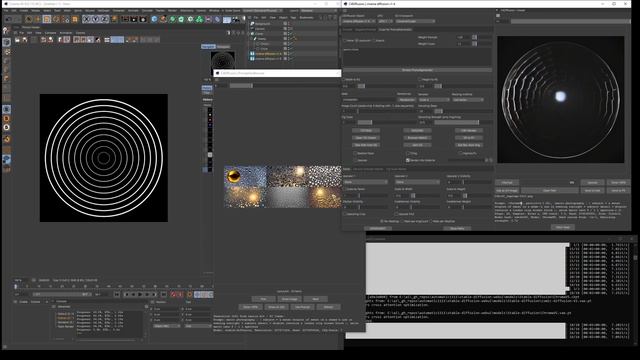Click the wide Shorten Prompt button
Image resolution: width=640 pixels, height=360 pixels.
pyautogui.click(x=417, y=70)
